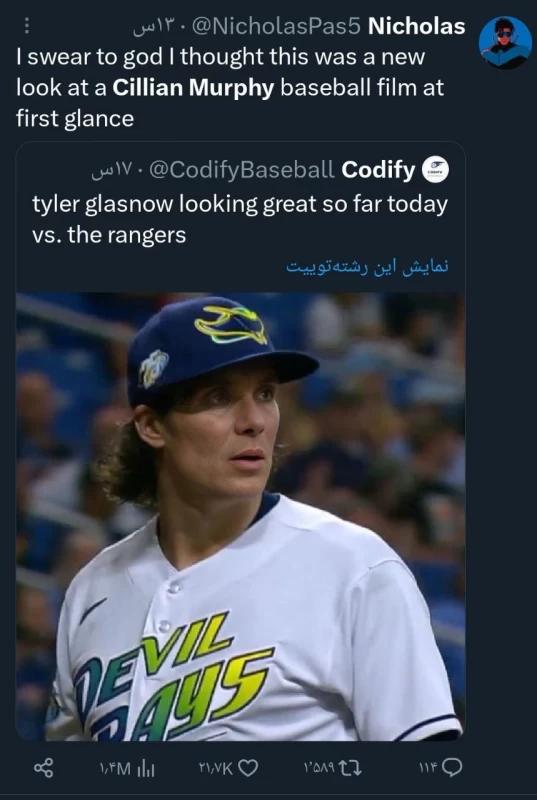537x800 pixels.
Task: Open Nicholas's tweet text about Cillian Murphy
Action: pyautogui.click(x=230, y=88)
